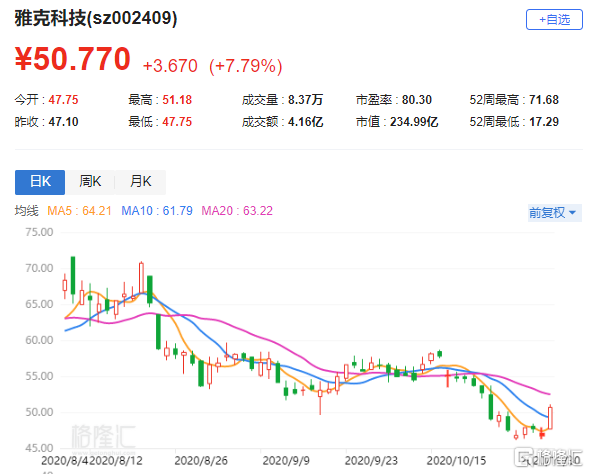Click the latest red candlestick near 50
The width and height of the screenshot is (589, 474).
[550, 418]
